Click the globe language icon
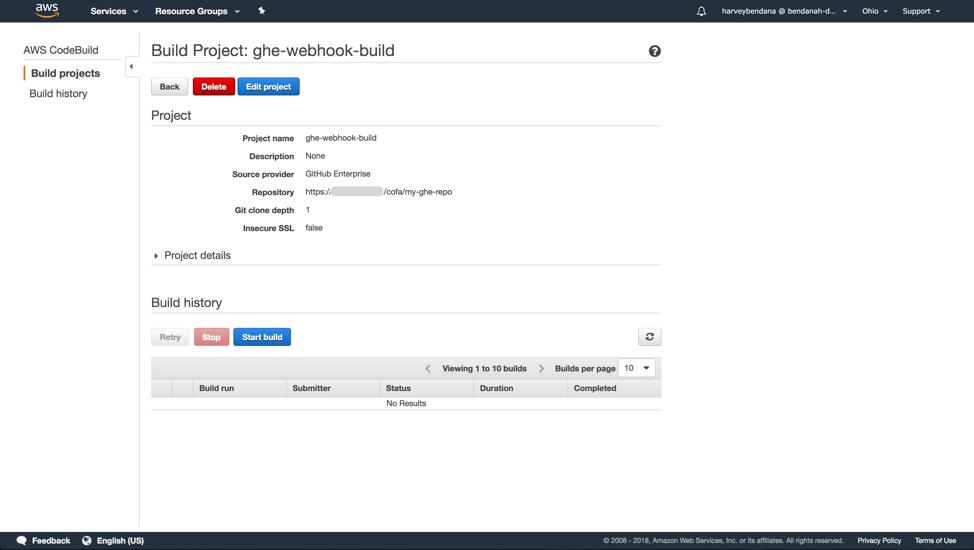 pos(87,541)
